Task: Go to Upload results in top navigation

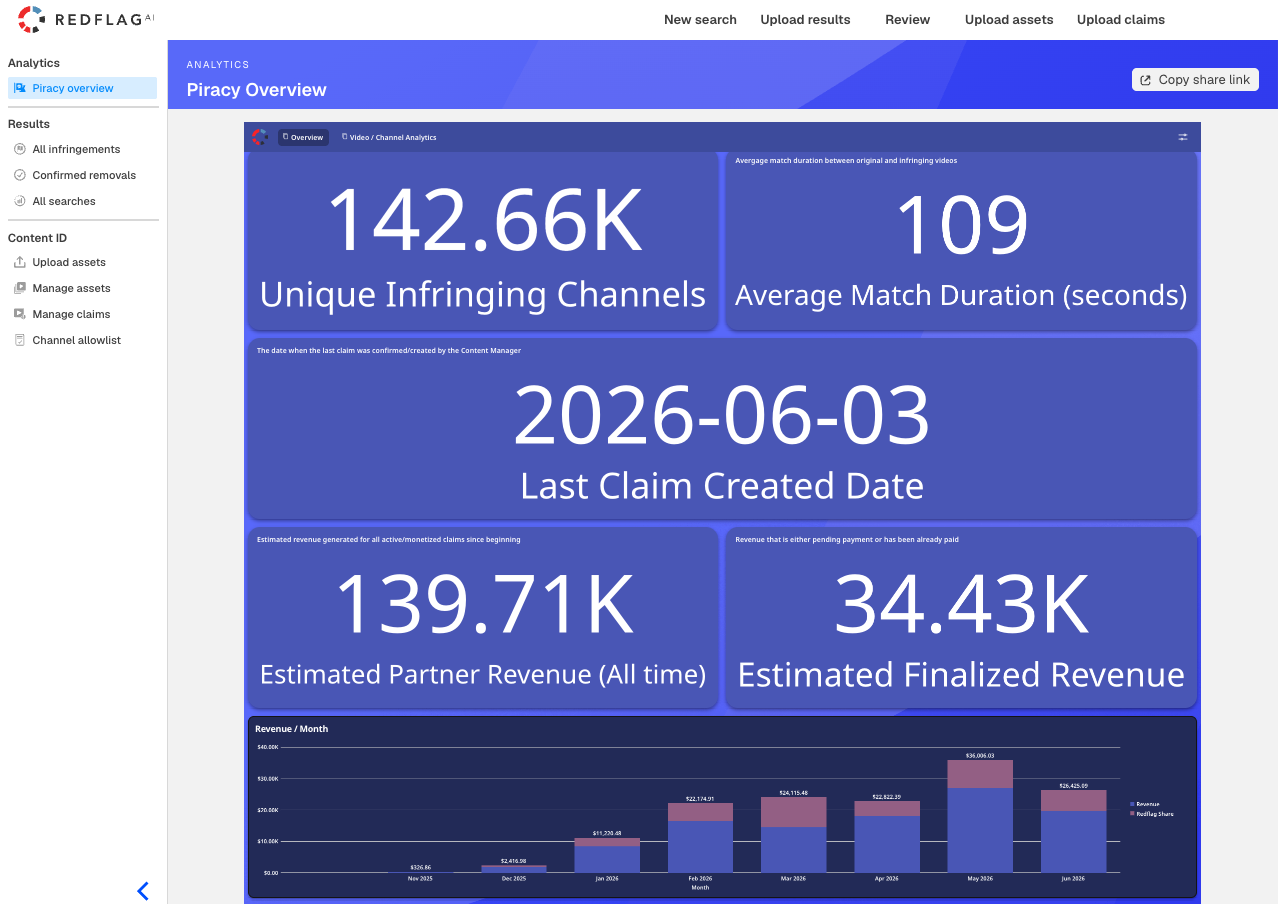Action: [x=805, y=20]
